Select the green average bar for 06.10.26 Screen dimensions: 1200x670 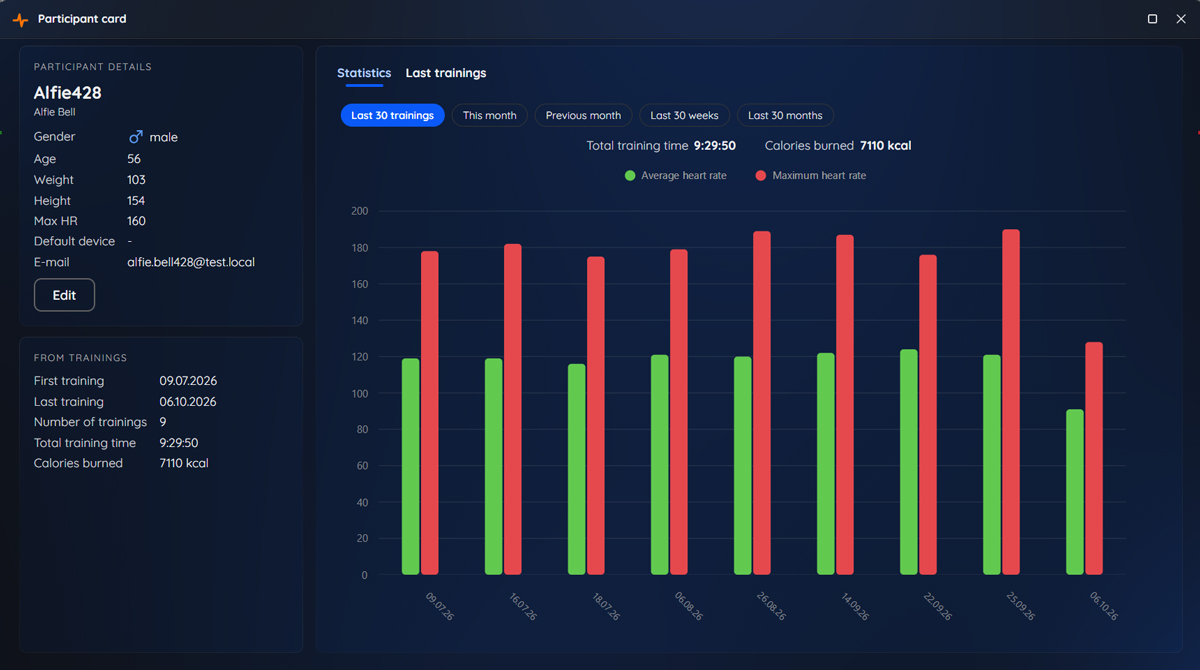click(1074, 492)
